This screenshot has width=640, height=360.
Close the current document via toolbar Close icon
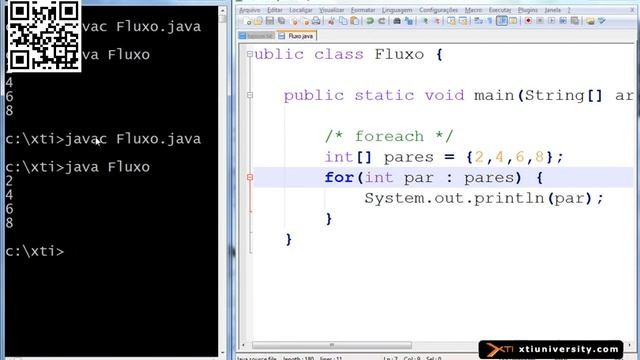pyautogui.click(x=294, y=21)
